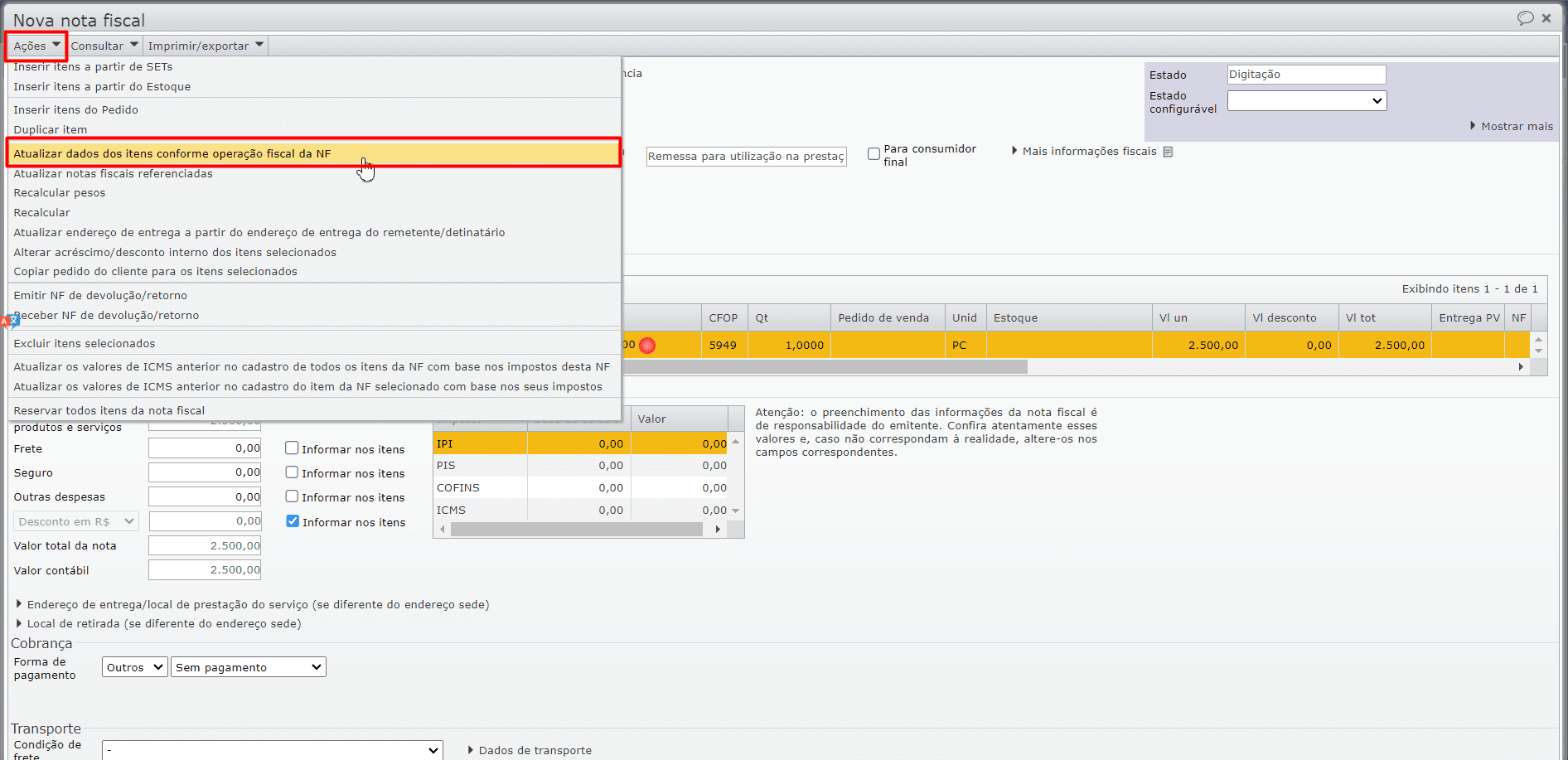Screen dimensions: 1568x760
Task: Click the red status circle in item row
Action: [647, 345]
